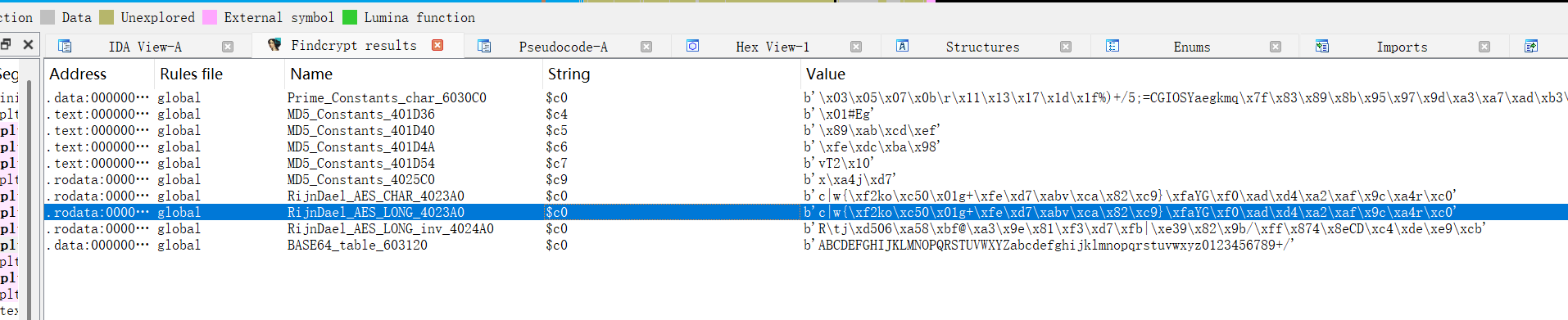Click the Pseudocode-A tab icon

(484, 46)
